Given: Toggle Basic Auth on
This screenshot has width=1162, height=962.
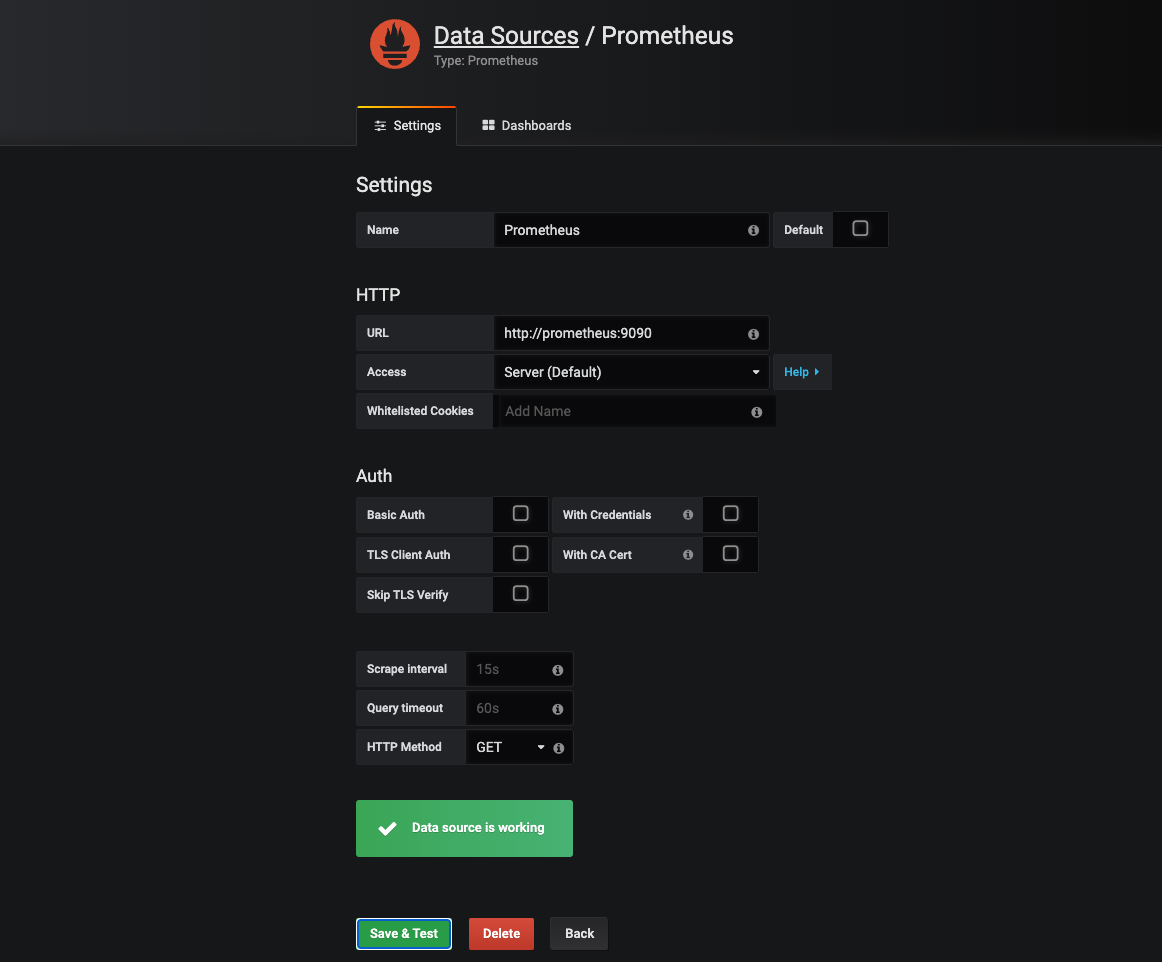Looking at the screenshot, I should point(520,513).
